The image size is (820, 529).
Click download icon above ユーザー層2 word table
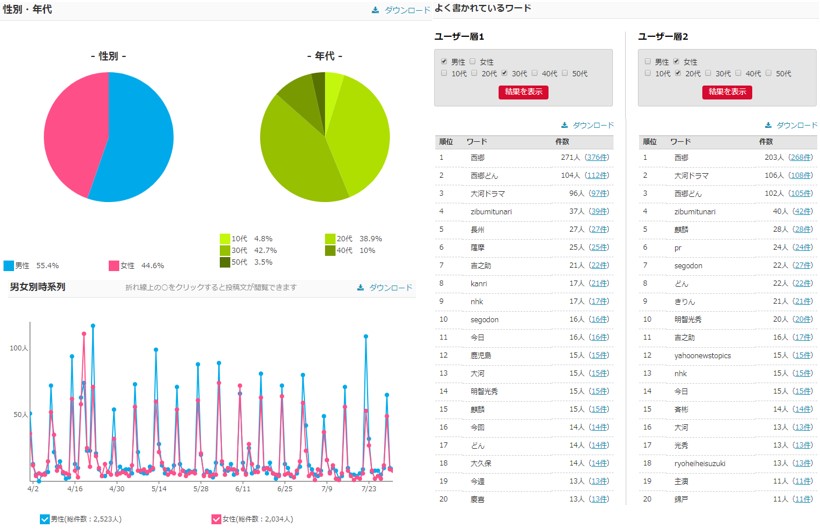coord(768,125)
